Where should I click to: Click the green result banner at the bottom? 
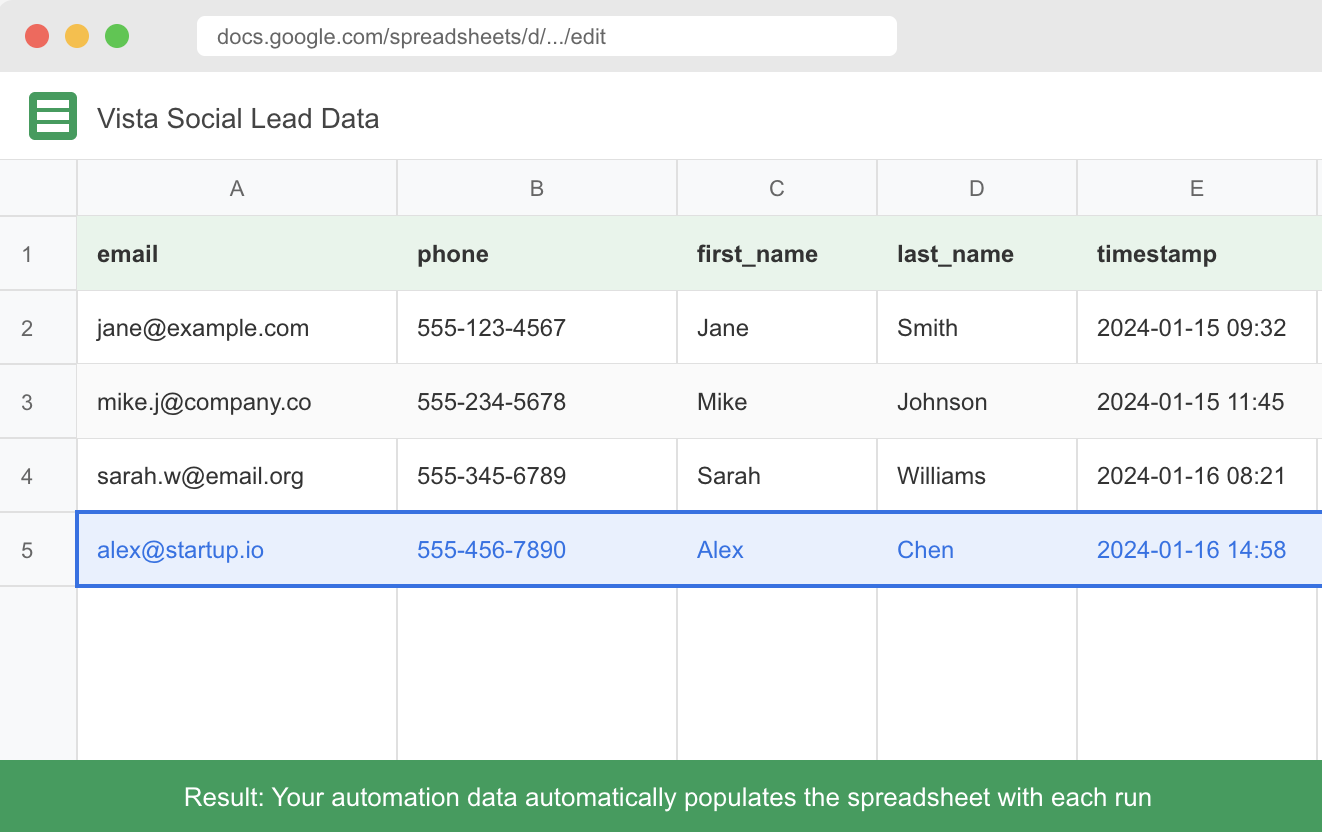click(x=661, y=797)
